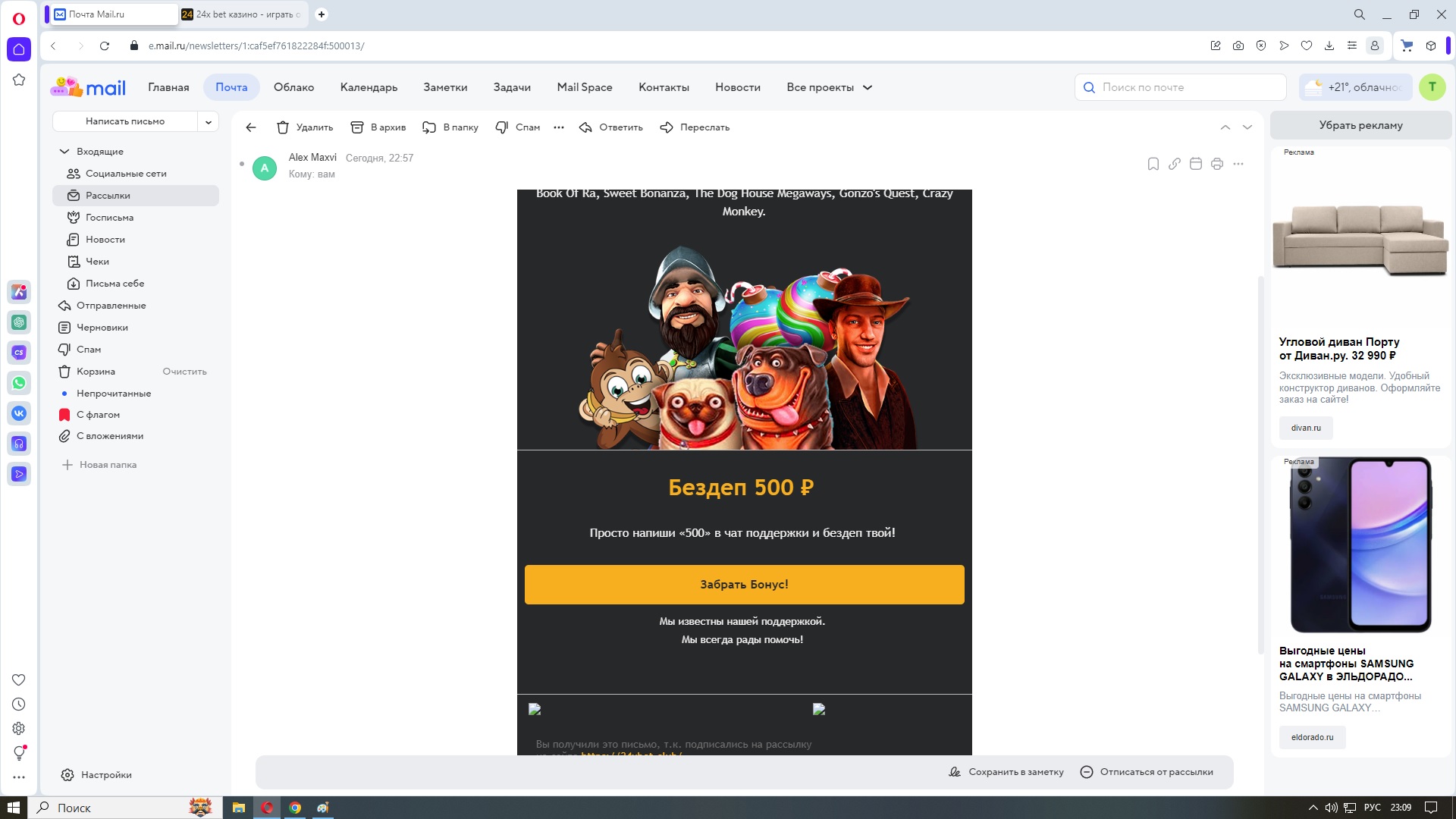Open WhatsApp from Opera sidebar
1456x819 pixels.
19,383
